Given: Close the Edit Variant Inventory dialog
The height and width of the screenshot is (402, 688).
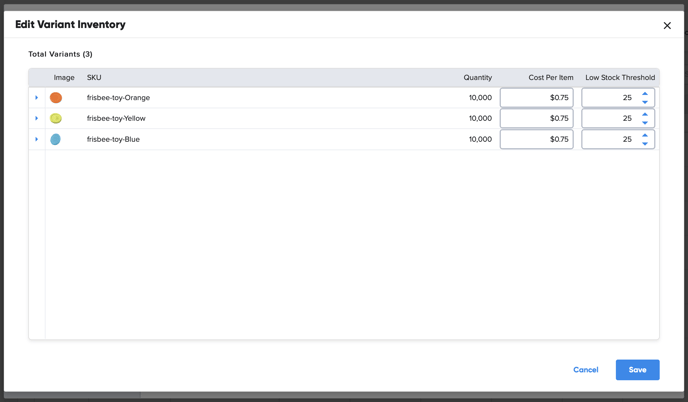Looking at the screenshot, I should pos(667,25).
